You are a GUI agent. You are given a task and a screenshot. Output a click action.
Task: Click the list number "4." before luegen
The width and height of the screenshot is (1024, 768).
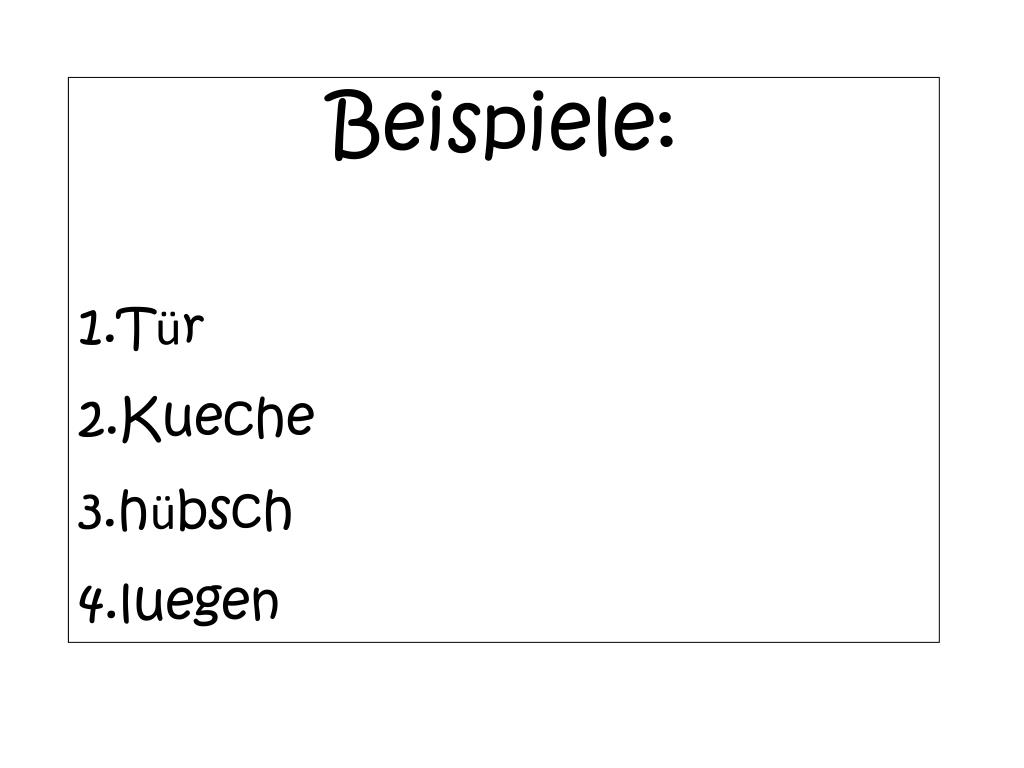point(98,603)
